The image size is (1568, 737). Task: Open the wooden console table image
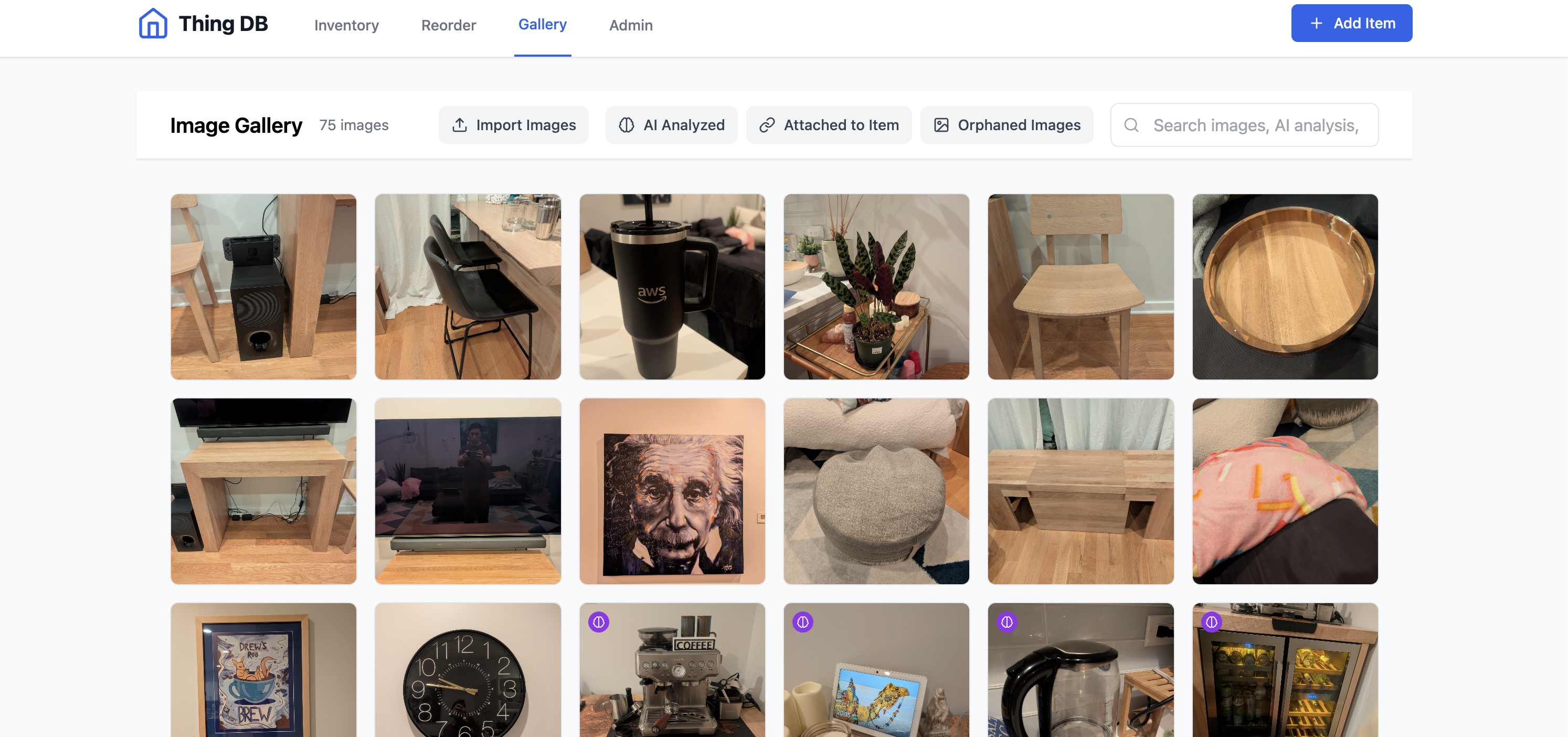(x=263, y=491)
